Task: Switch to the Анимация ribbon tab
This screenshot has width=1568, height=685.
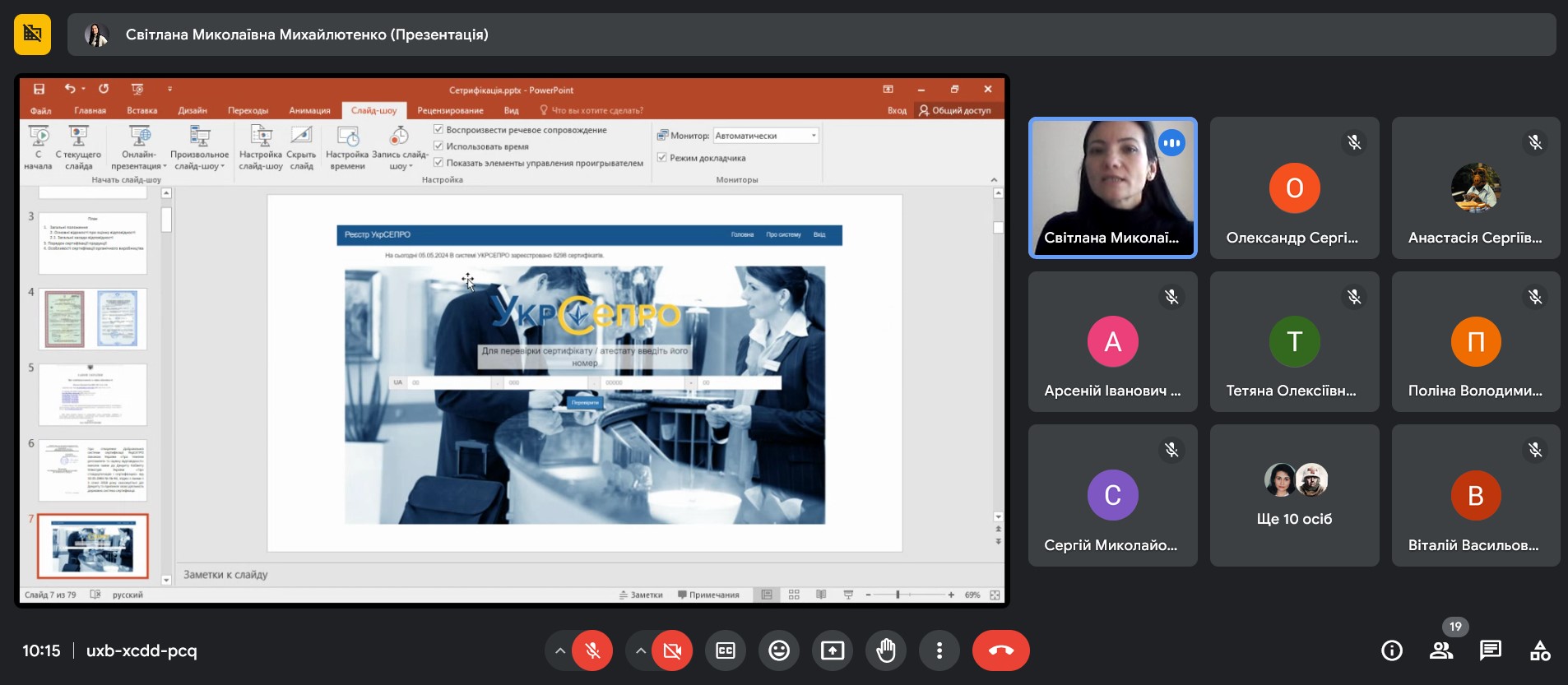Action: click(309, 110)
